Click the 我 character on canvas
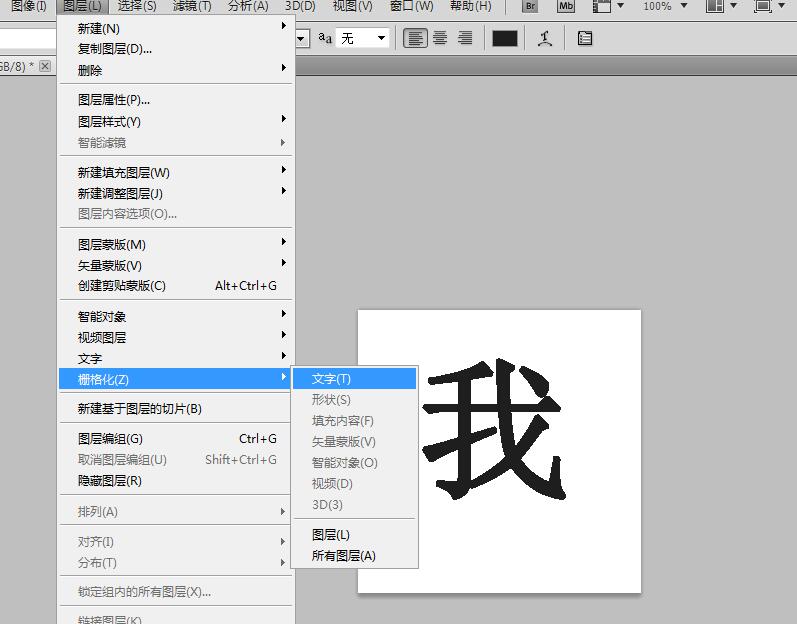Viewport: 797px width, 624px height. (493, 429)
